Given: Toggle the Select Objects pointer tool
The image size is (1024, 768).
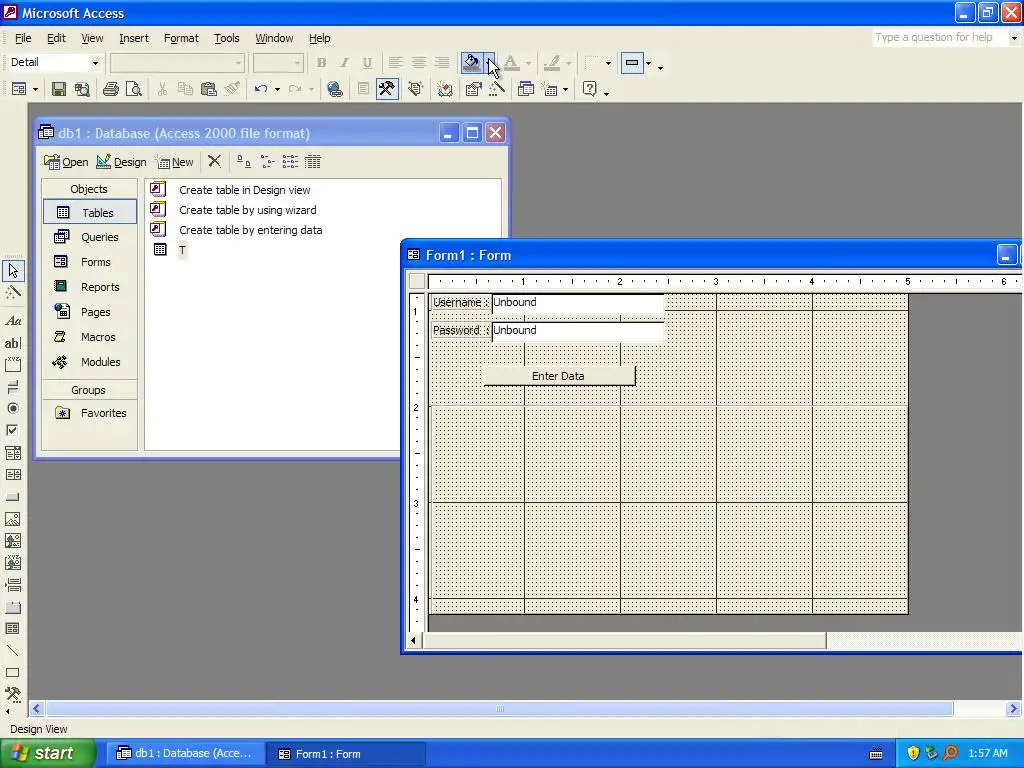Looking at the screenshot, I should pos(12,270).
